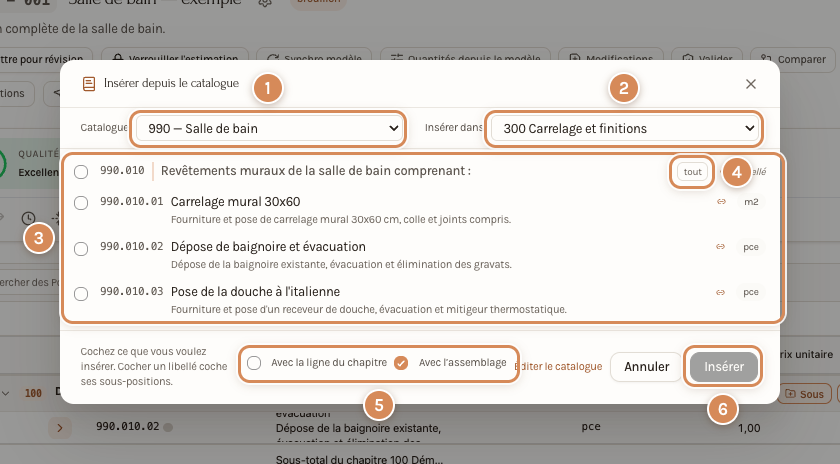840x464 pixels.
Task: Click the search positions field behind the dialog
Action: [x=30, y=282]
